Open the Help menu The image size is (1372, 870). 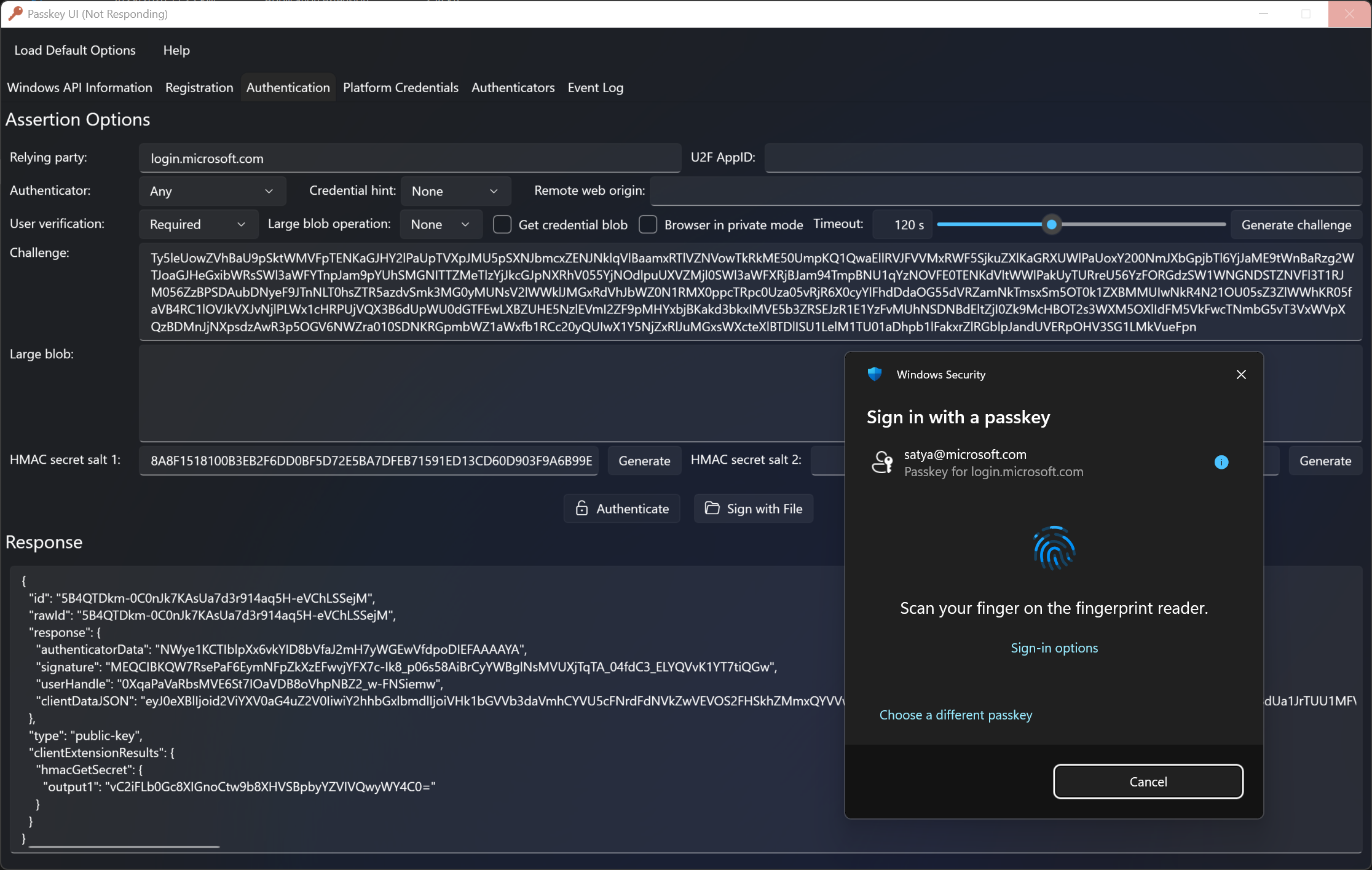176,50
